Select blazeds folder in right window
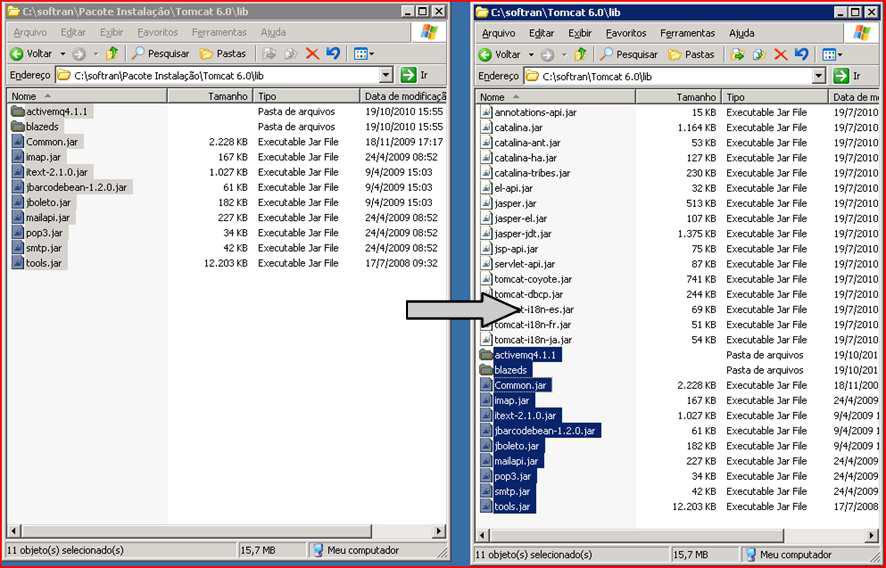Screen dimensions: 886x568 pyautogui.click(x=505, y=370)
